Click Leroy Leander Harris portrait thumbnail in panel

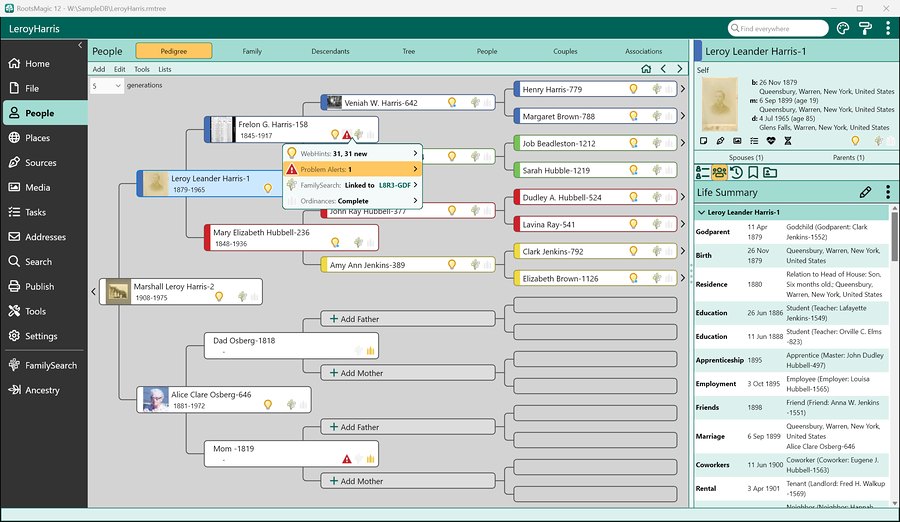(x=720, y=104)
